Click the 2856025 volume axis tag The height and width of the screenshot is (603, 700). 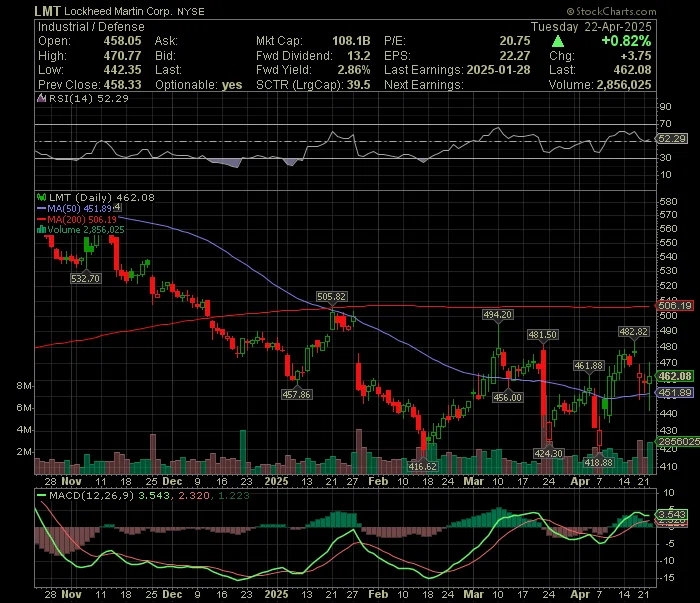678,441
